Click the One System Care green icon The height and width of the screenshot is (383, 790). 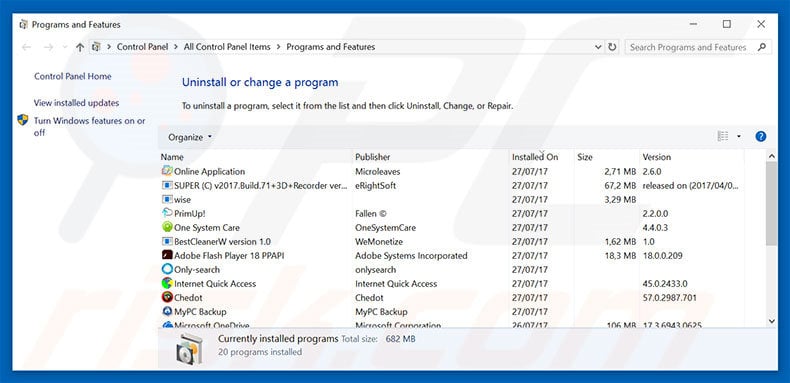coord(167,227)
